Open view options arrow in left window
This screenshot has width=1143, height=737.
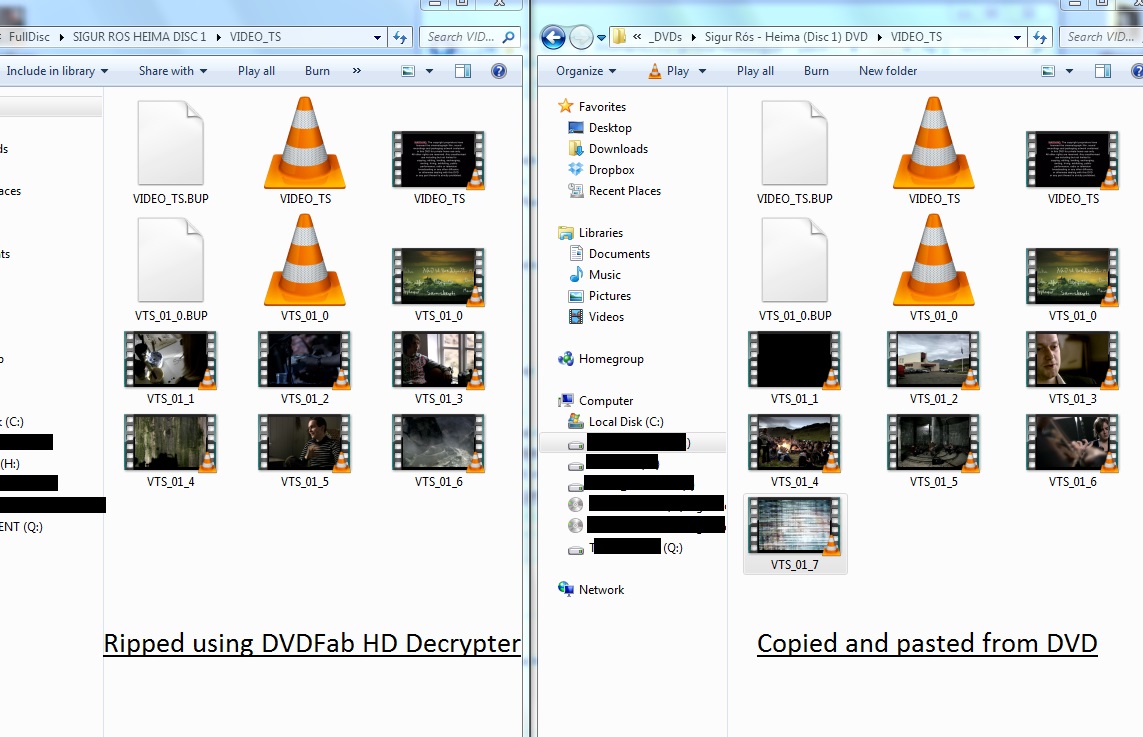pos(429,71)
